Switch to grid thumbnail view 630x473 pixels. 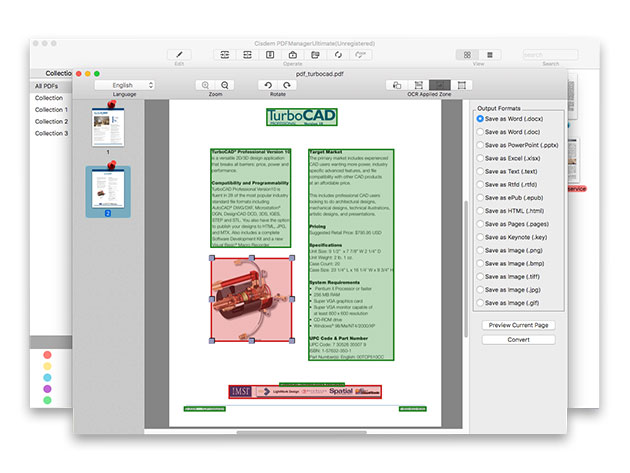[x=467, y=55]
